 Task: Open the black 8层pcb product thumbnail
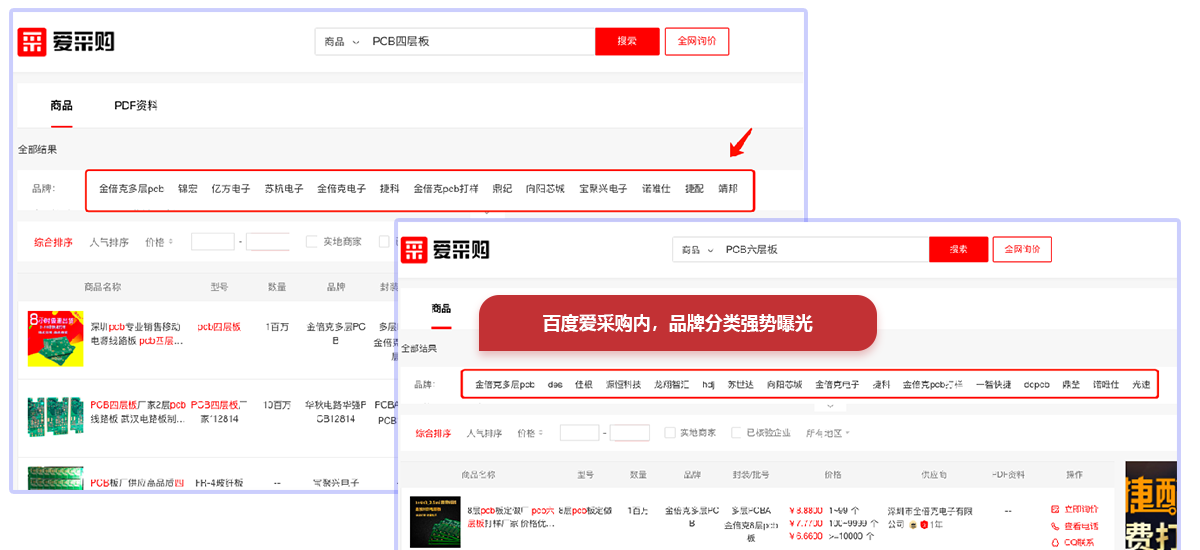(x=435, y=521)
